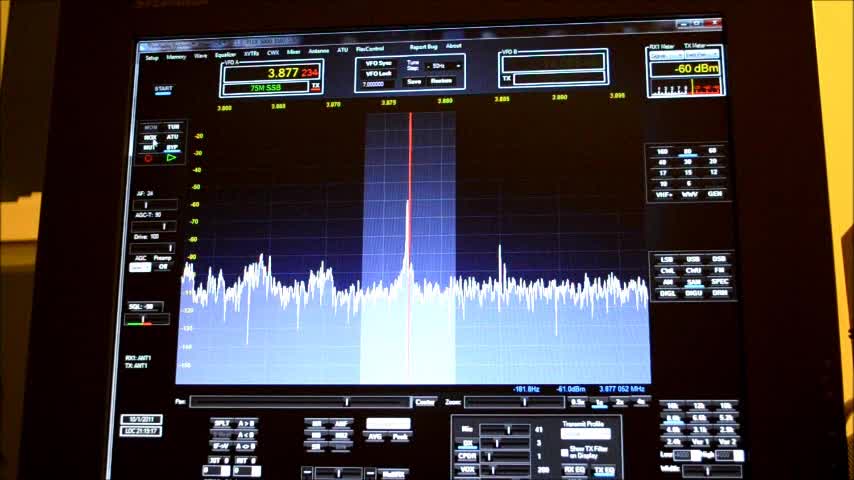Play recording with the green triangle icon
Viewport: 854px width, 480px height.
pos(171,157)
